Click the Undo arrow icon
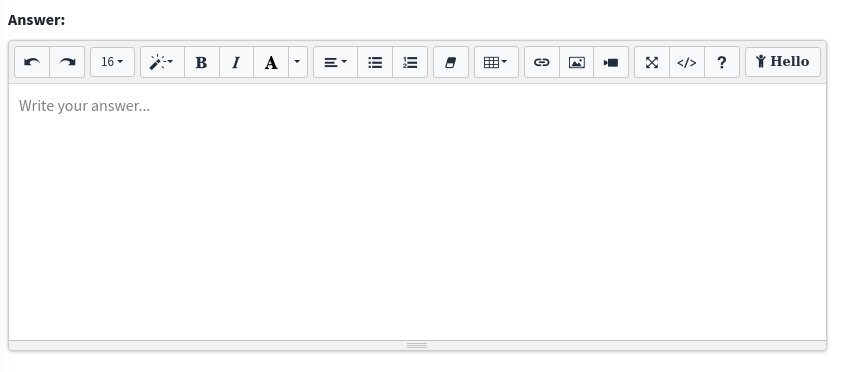846x372 pixels. tap(32, 62)
